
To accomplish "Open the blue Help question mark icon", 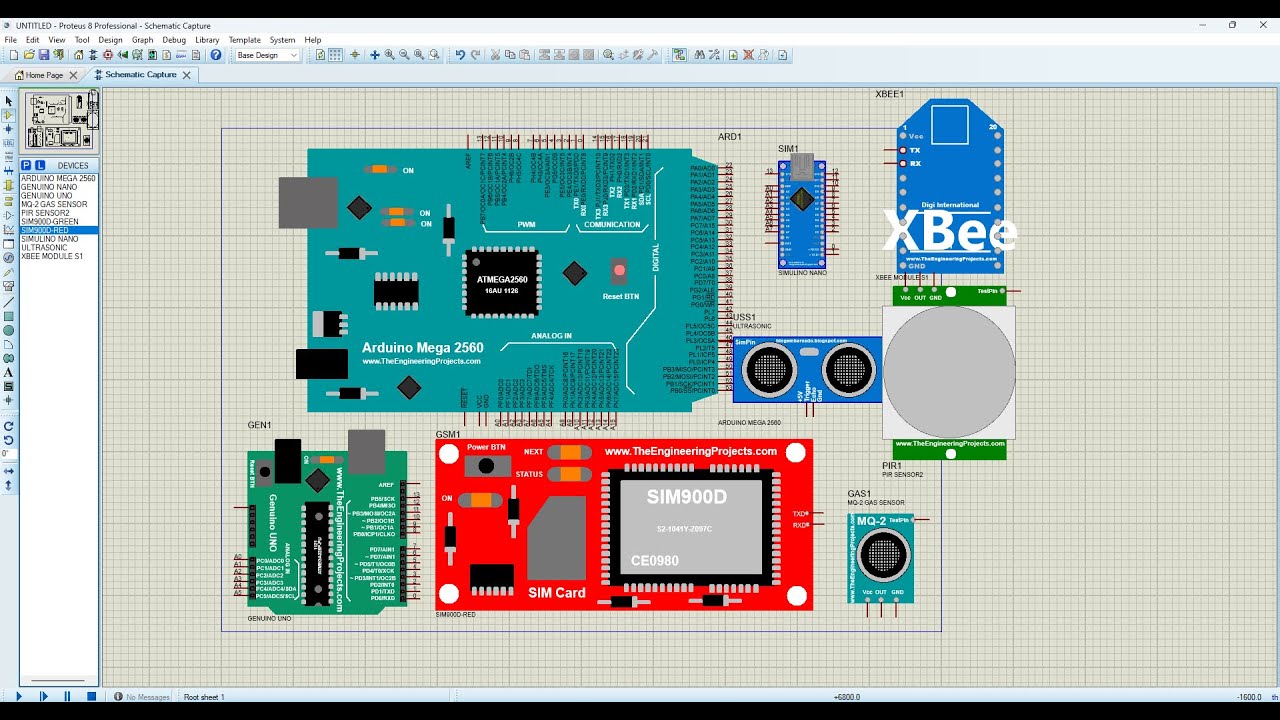I will point(216,55).
